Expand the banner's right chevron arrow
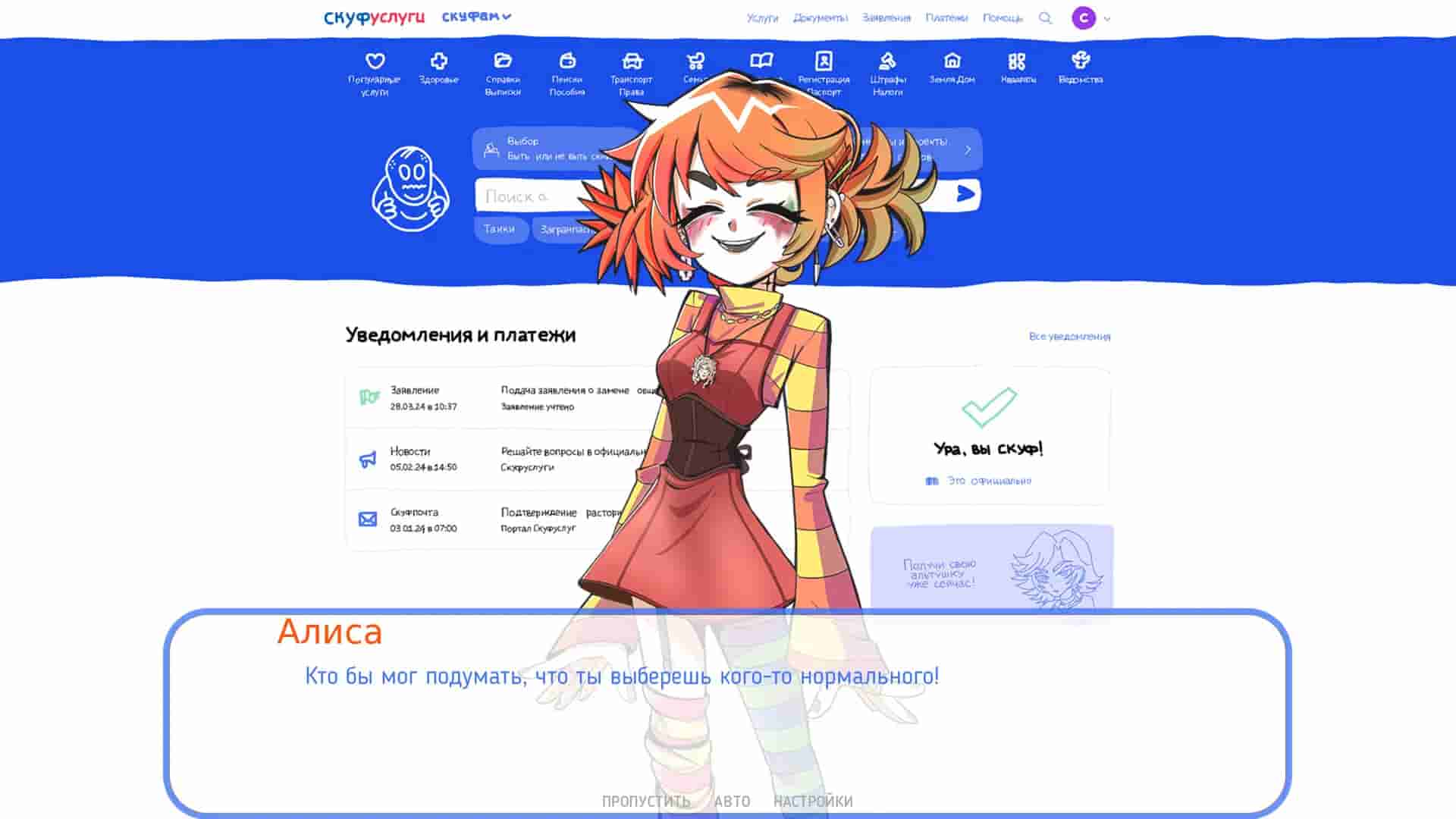The width and height of the screenshot is (1456, 819). coord(968,149)
